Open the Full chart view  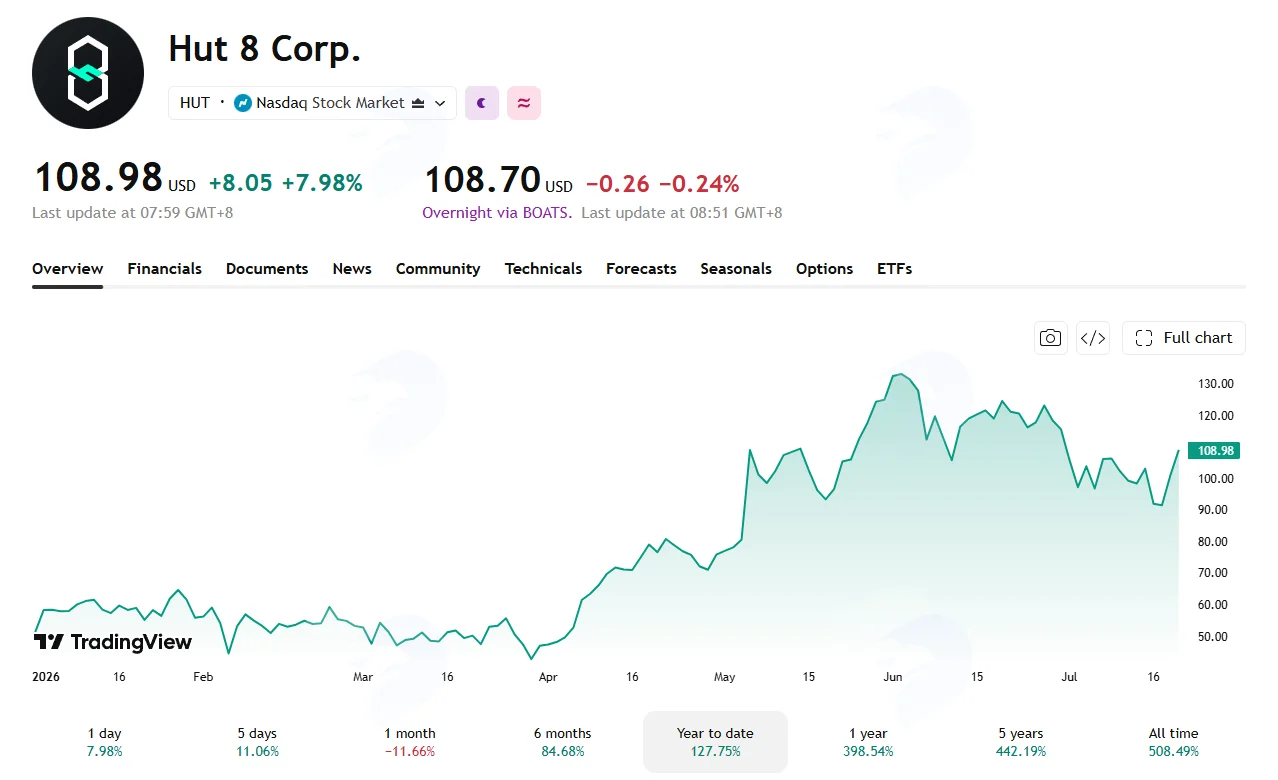point(1184,338)
